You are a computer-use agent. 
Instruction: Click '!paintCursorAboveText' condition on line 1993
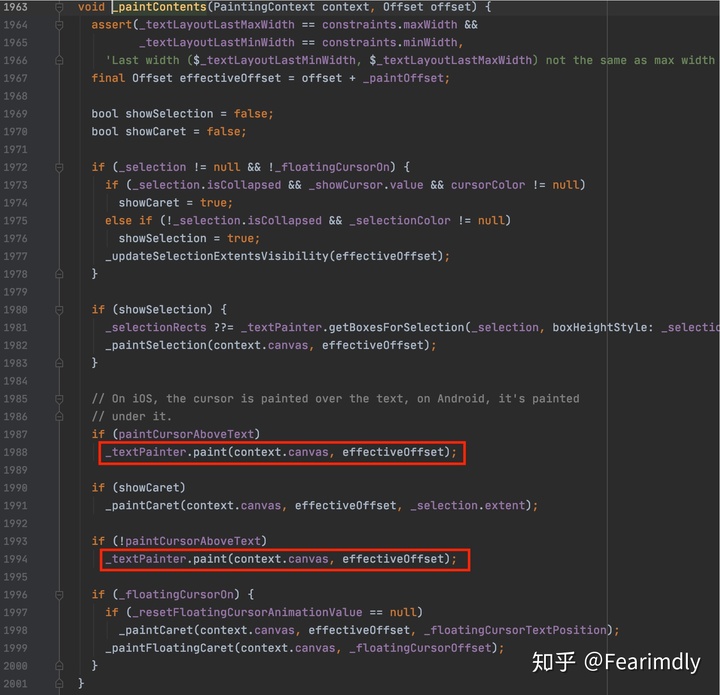(x=190, y=541)
